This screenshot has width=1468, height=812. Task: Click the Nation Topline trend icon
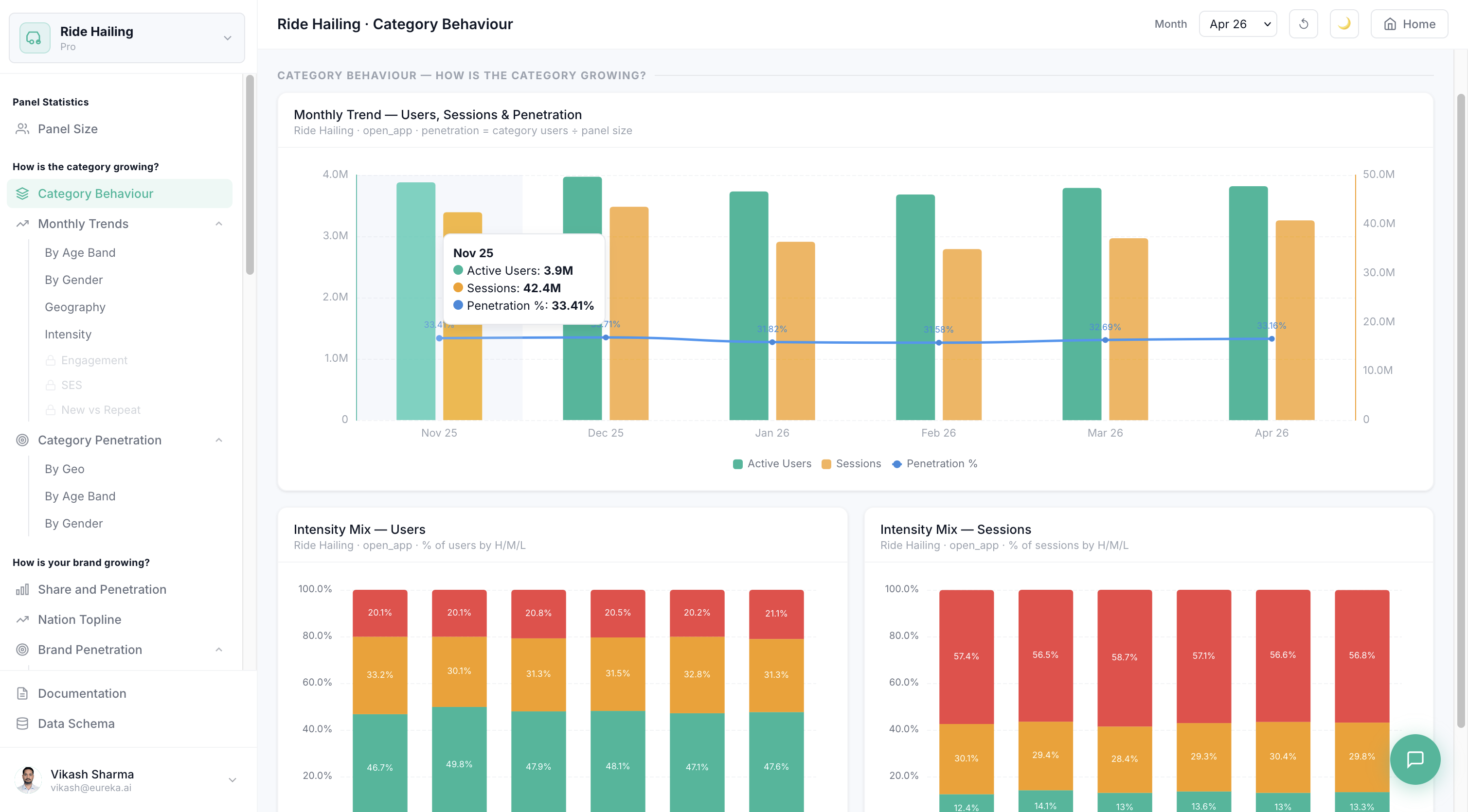(x=22, y=619)
